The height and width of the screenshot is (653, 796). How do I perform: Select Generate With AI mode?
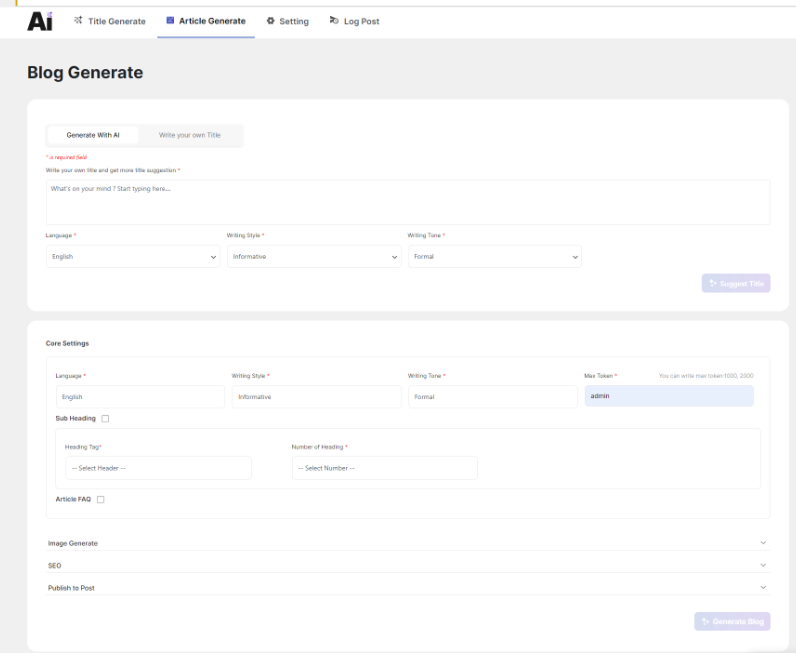93,135
